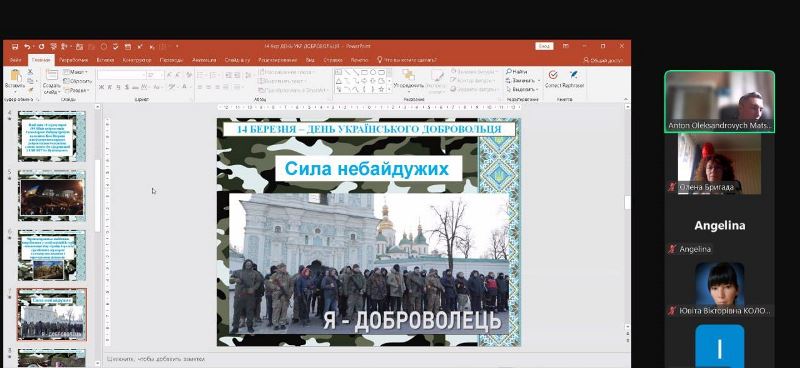Open the font name combo box
This screenshot has height=368, width=800.
click(121, 75)
